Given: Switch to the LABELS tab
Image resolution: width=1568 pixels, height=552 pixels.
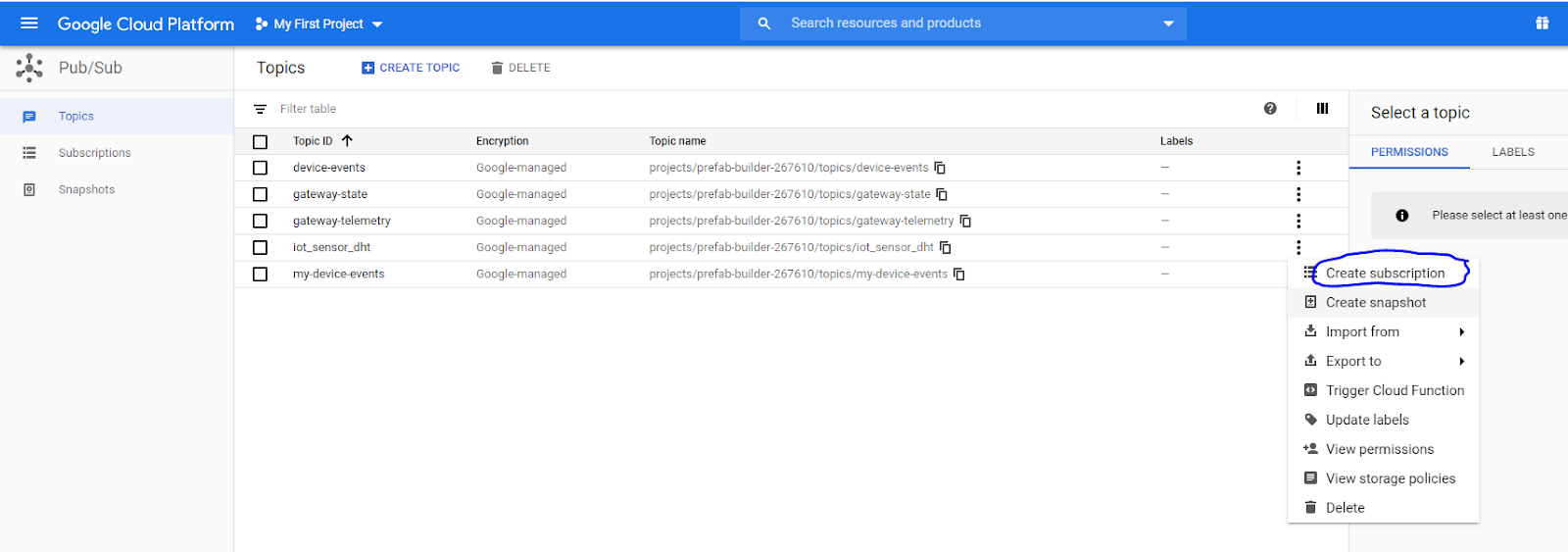Looking at the screenshot, I should (x=1513, y=152).
